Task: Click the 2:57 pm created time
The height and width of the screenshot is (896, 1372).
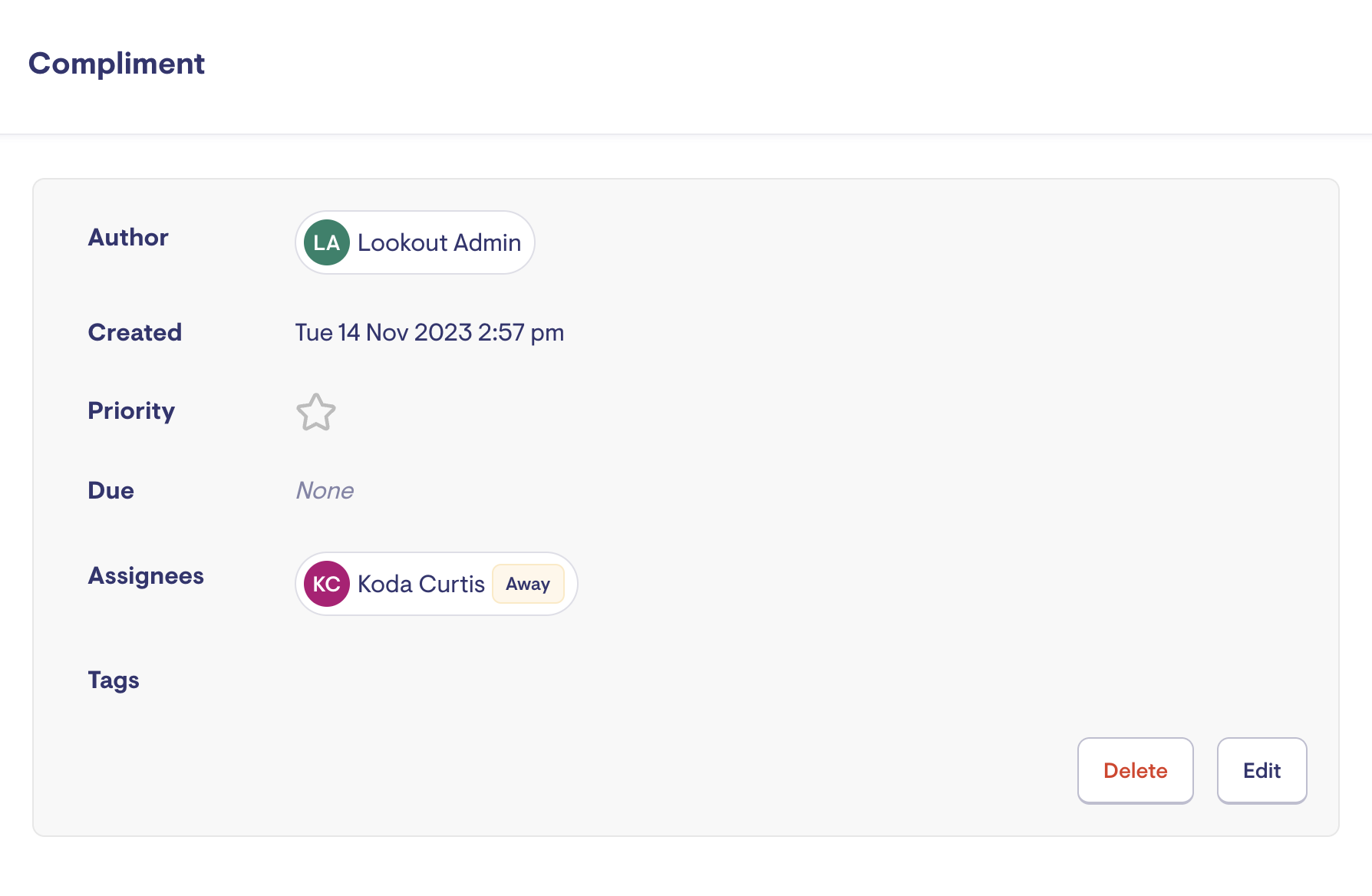Action: click(521, 332)
